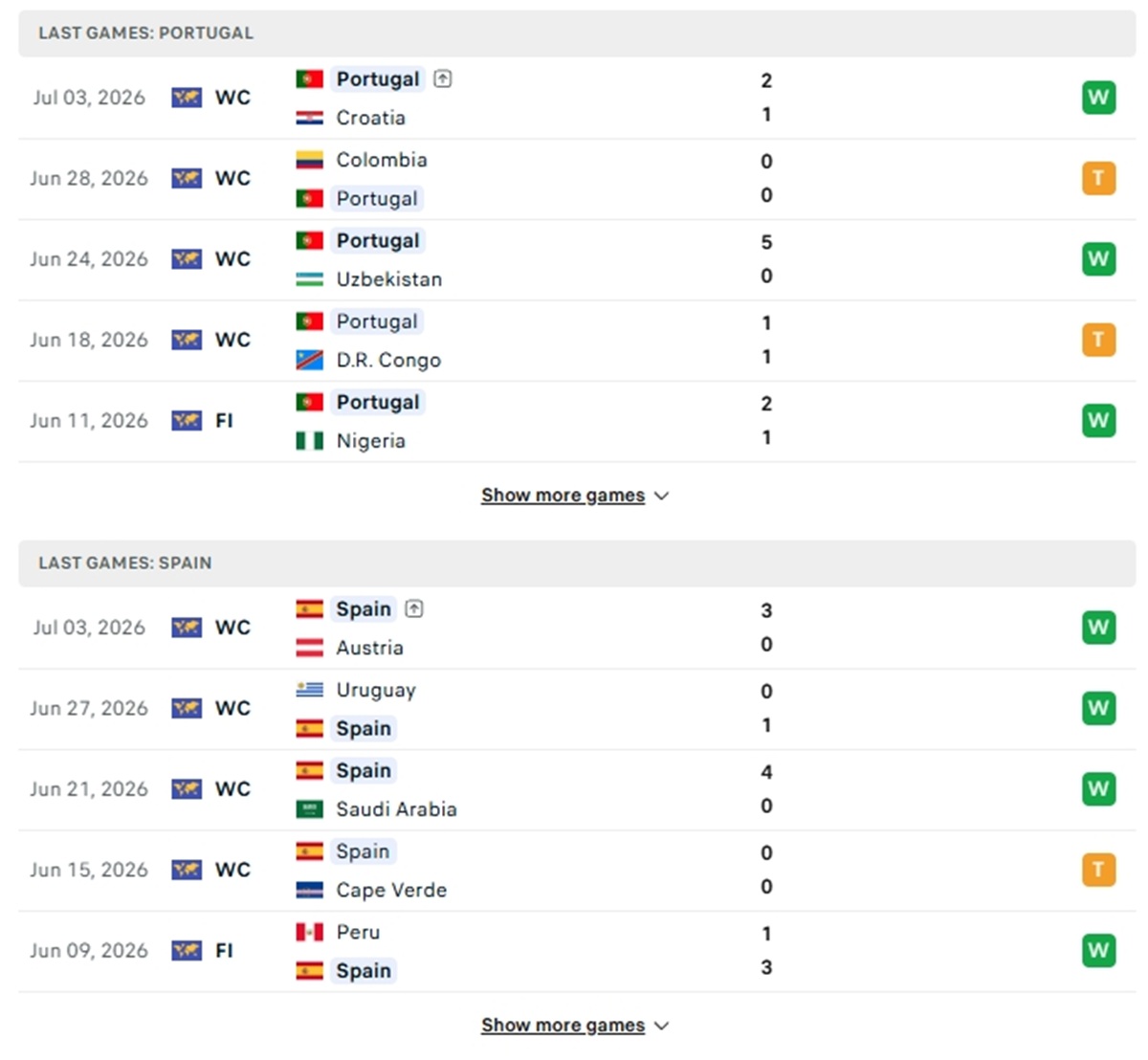
Task: Click the chevron beside Portugal's Show more games
Action: pyautogui.click(x=661, y=497)
